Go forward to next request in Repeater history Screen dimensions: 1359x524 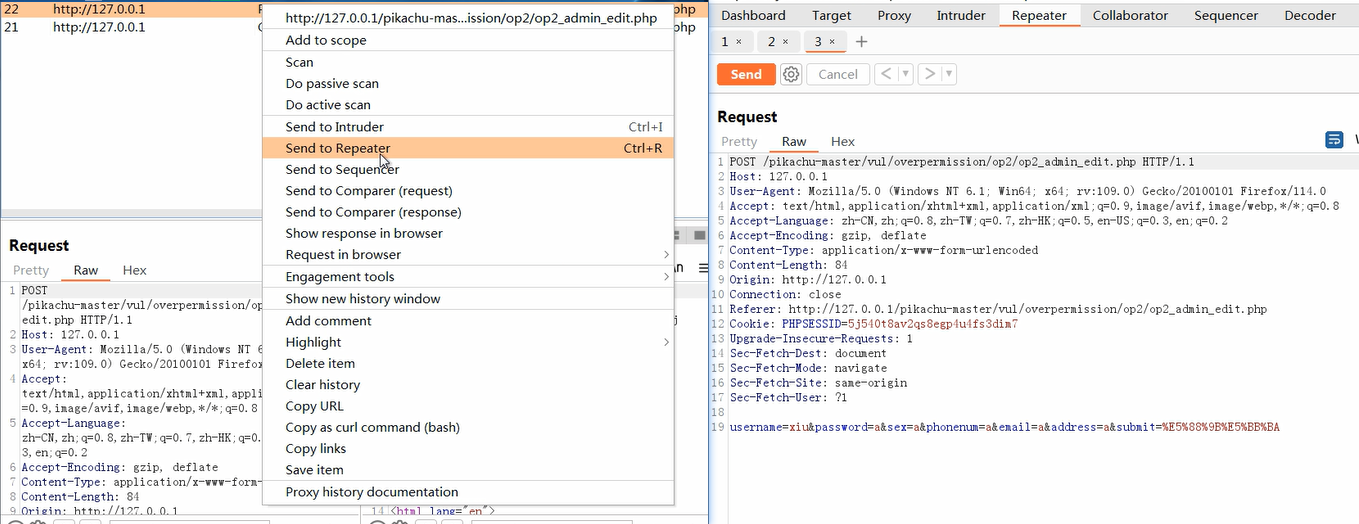point(930,74)
